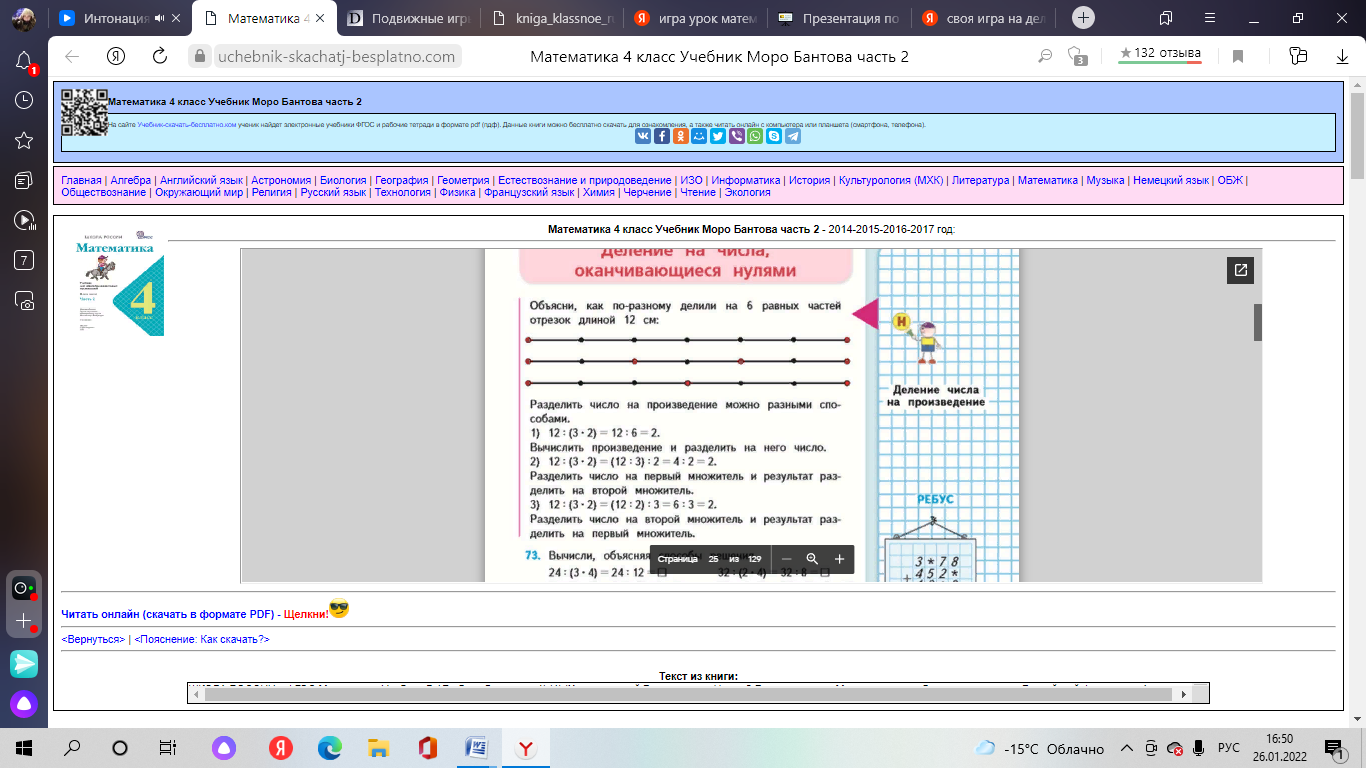Screen dimensions: 1366x768
Task: Open Главная link in site menu
Action: coord(82,180)
